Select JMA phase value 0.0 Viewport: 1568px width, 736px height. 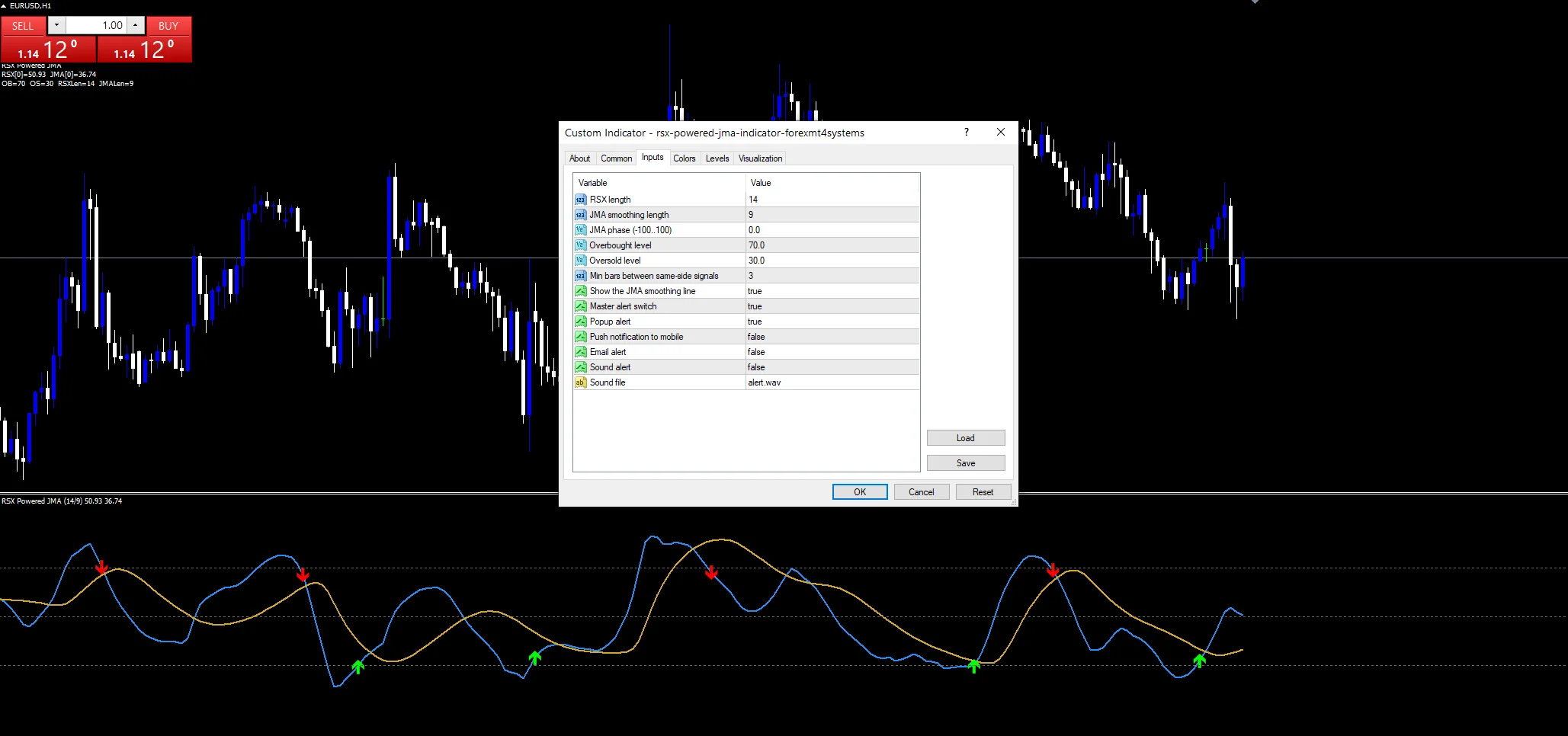pyautogui.click(x=832, y=230)
